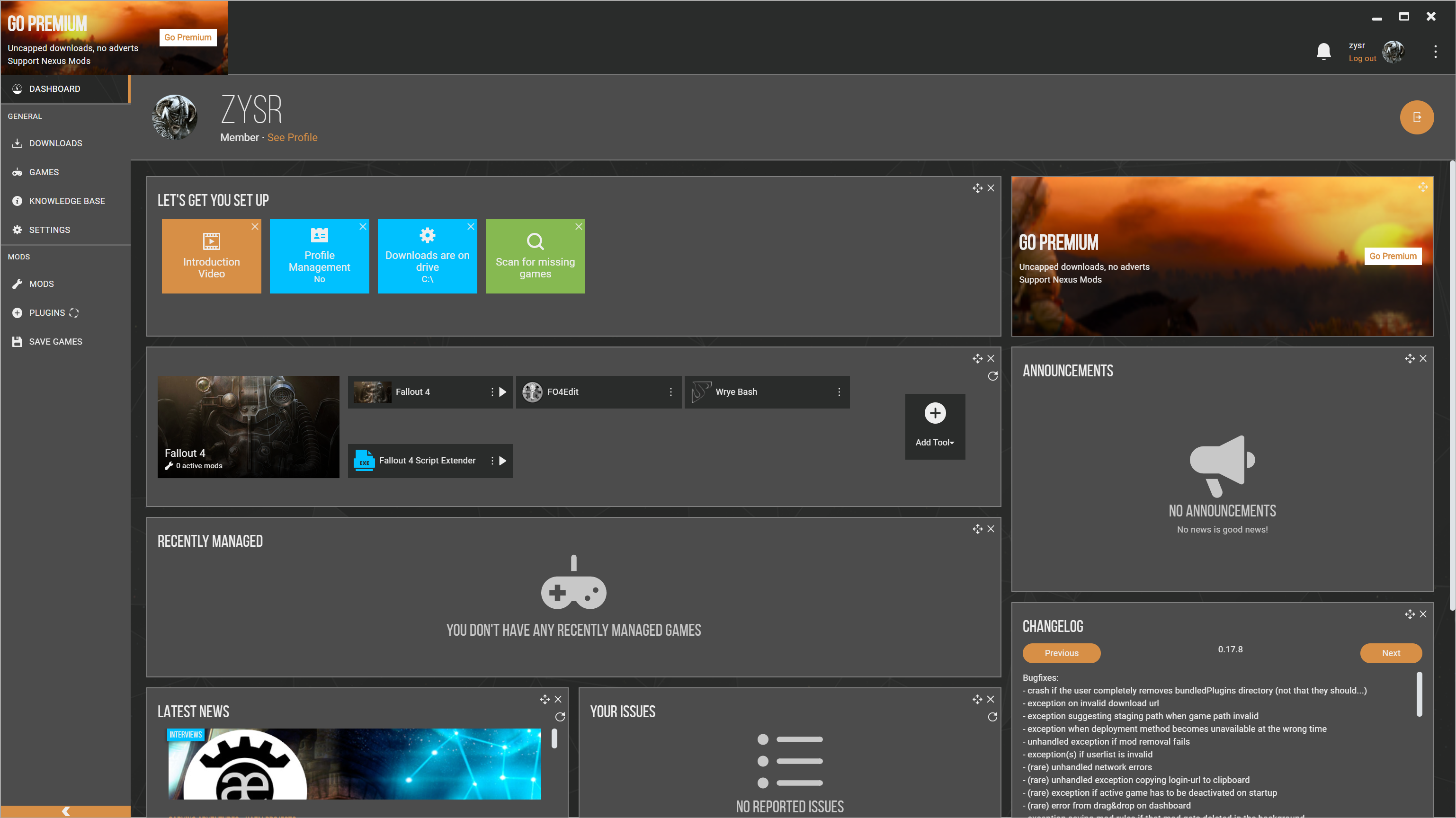Click the Save Games sidebar icon
Screen dimensions: 1456x818
(18, 341)
